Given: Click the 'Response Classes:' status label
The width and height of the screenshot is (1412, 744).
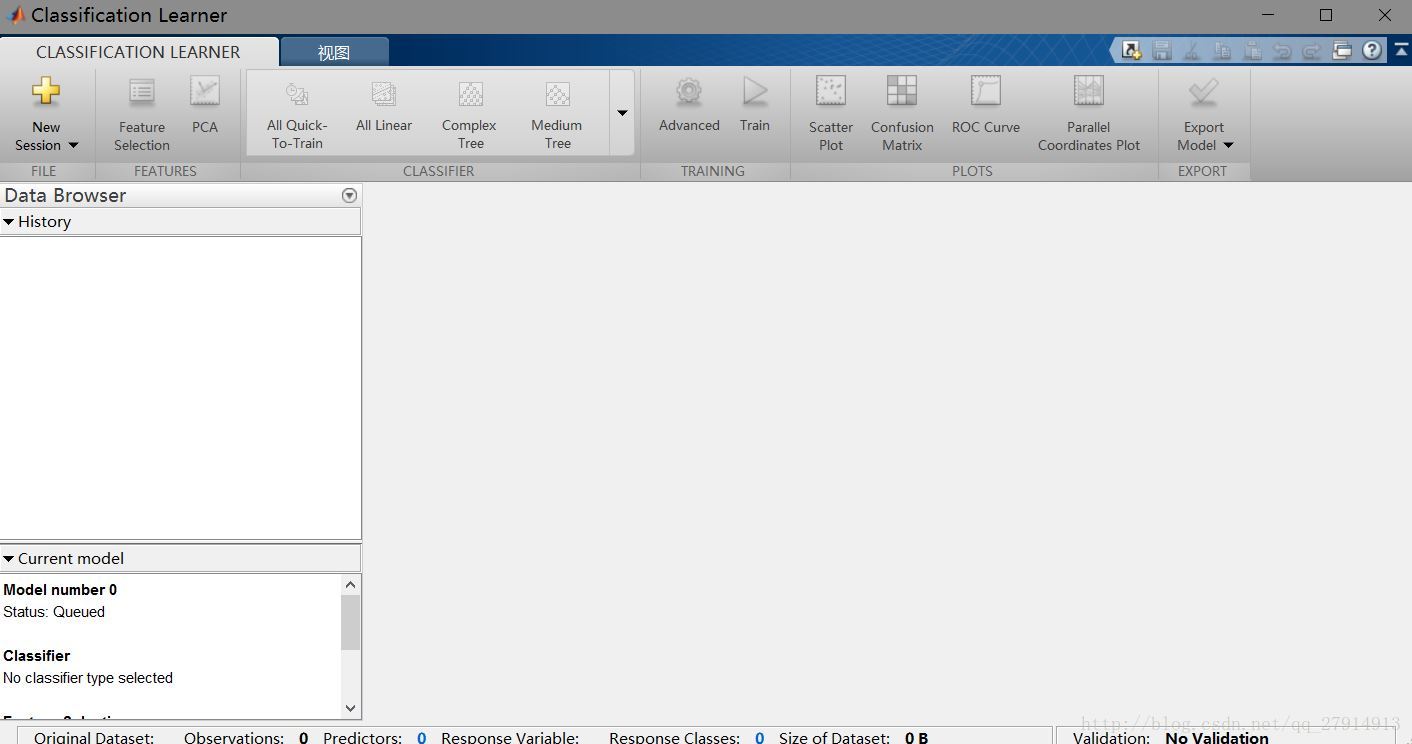Looking at the screenshot, I should pyautogui.click(x=674, y=738).
